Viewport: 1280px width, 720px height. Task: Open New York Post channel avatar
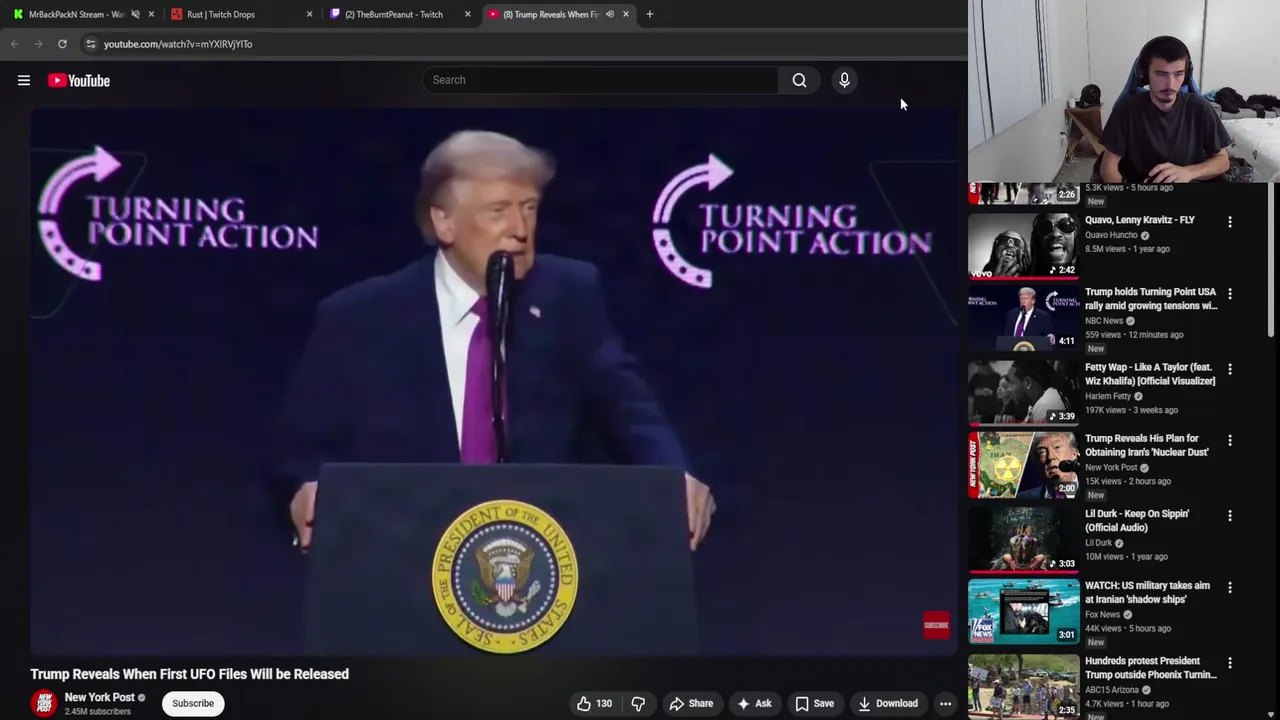(x=43, y=703)
